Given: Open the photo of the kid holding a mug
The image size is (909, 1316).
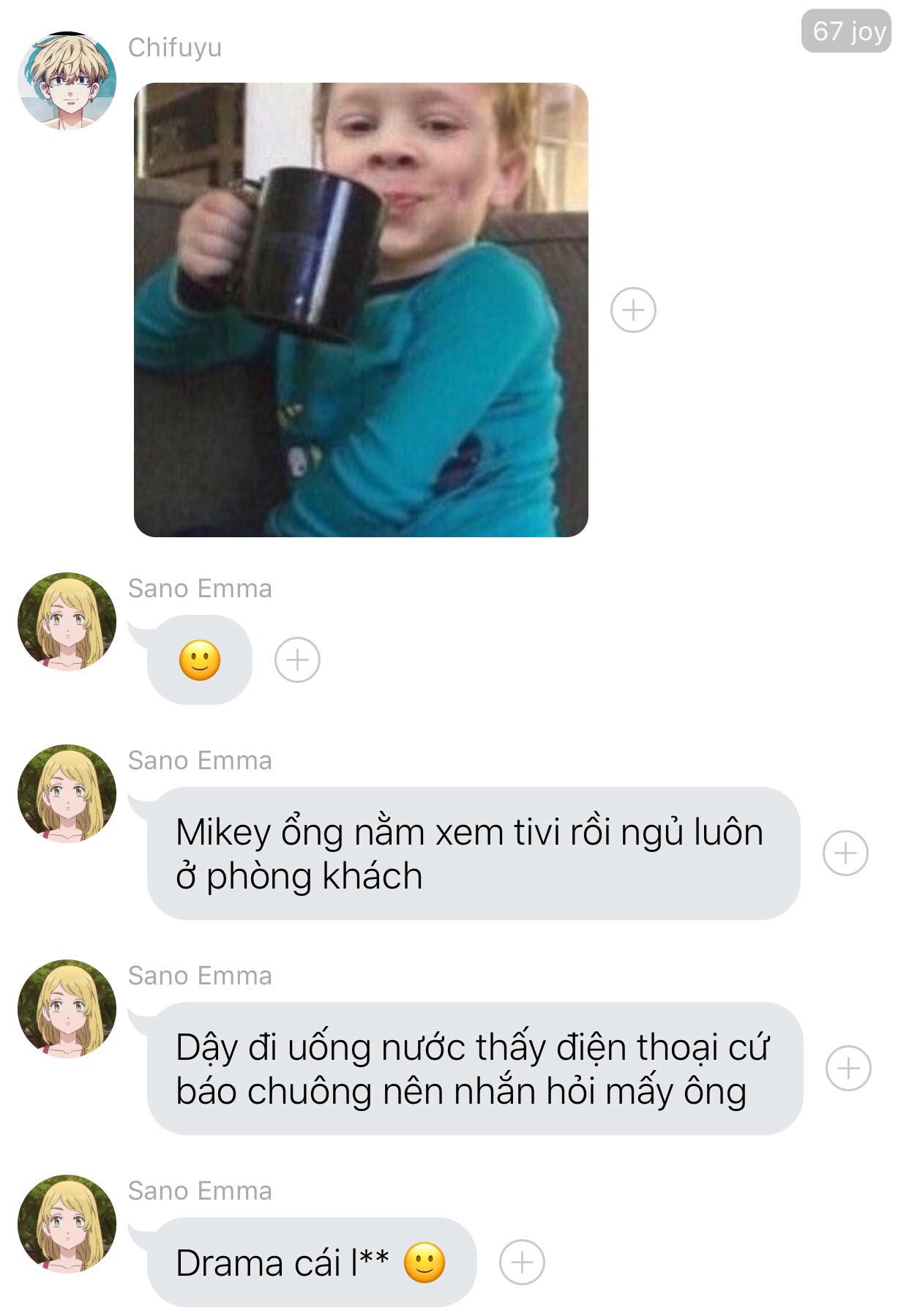Looking at the screenshot, I should pyautogui.click(x=361, y=310).
